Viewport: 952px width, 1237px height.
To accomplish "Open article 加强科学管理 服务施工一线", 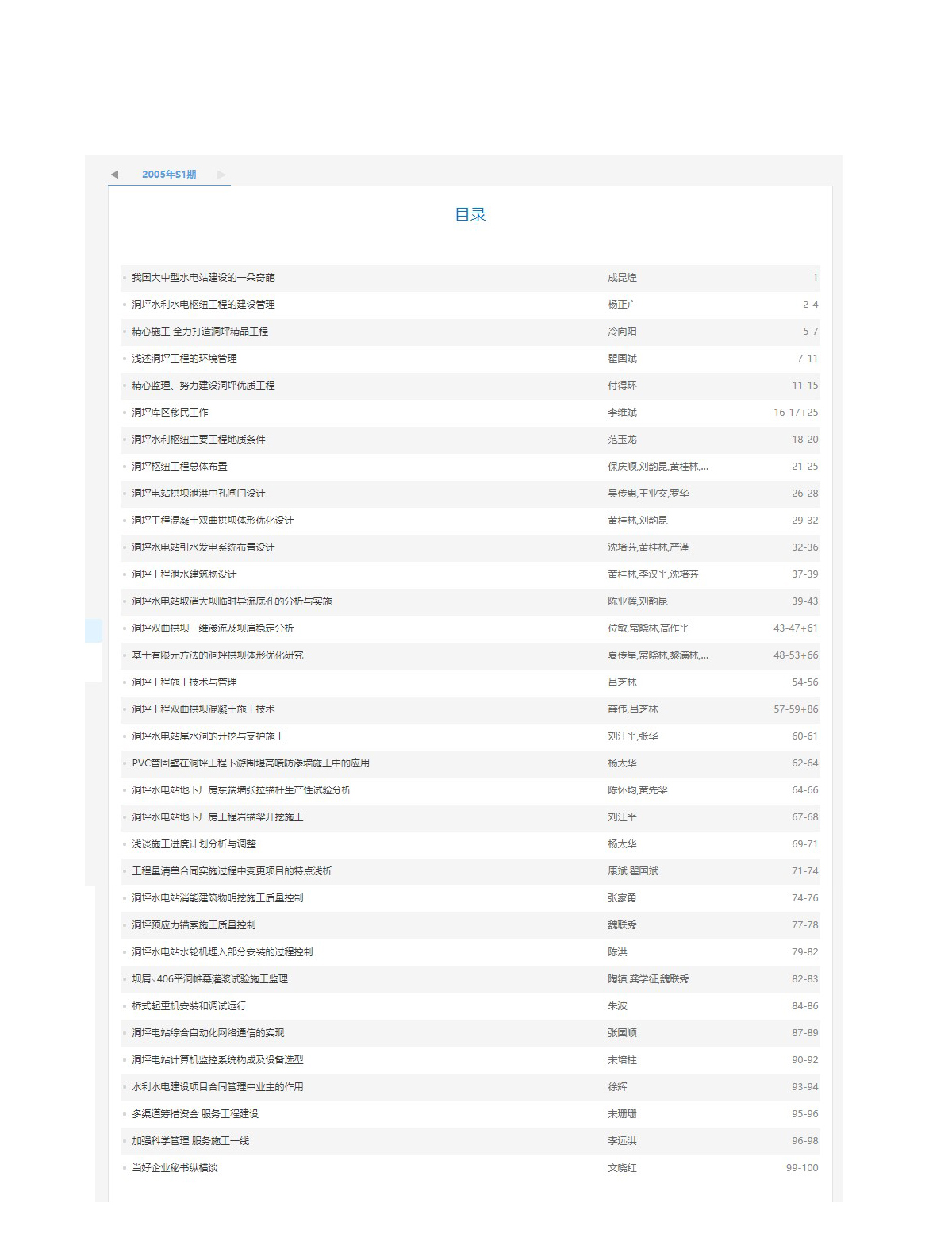I will pos(190,1141).
